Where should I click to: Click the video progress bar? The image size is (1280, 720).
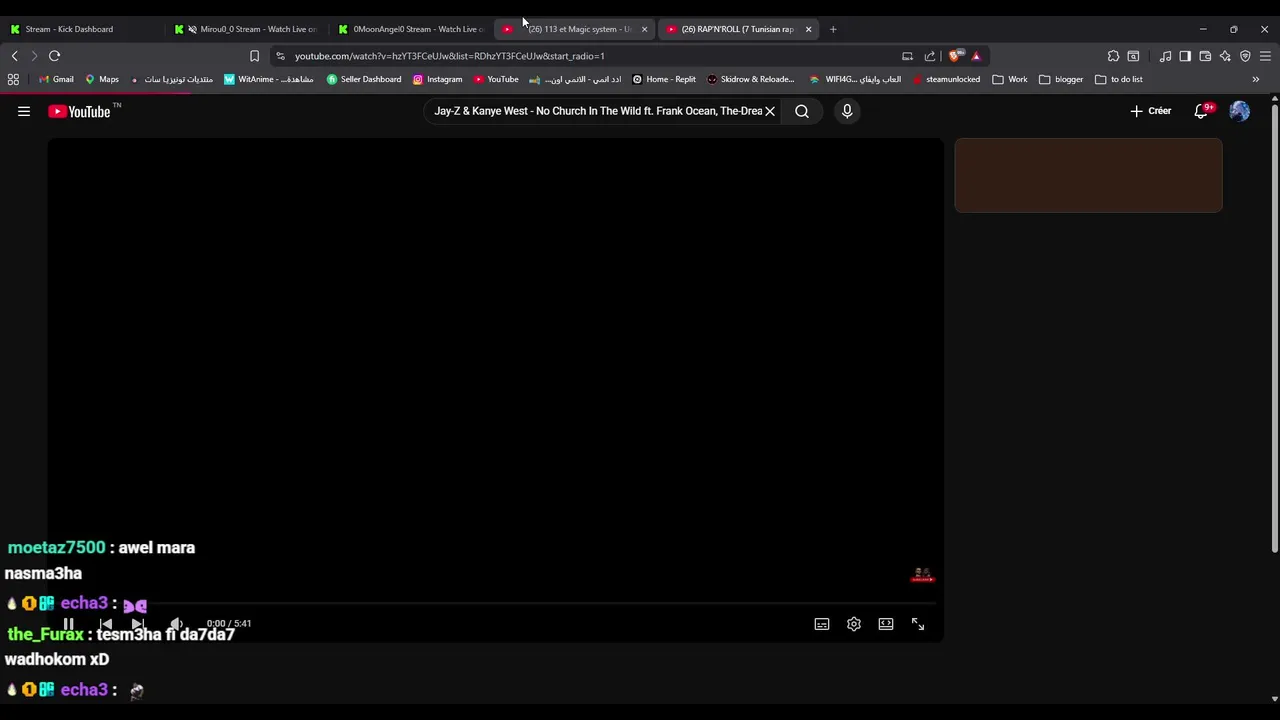(495, 603)
